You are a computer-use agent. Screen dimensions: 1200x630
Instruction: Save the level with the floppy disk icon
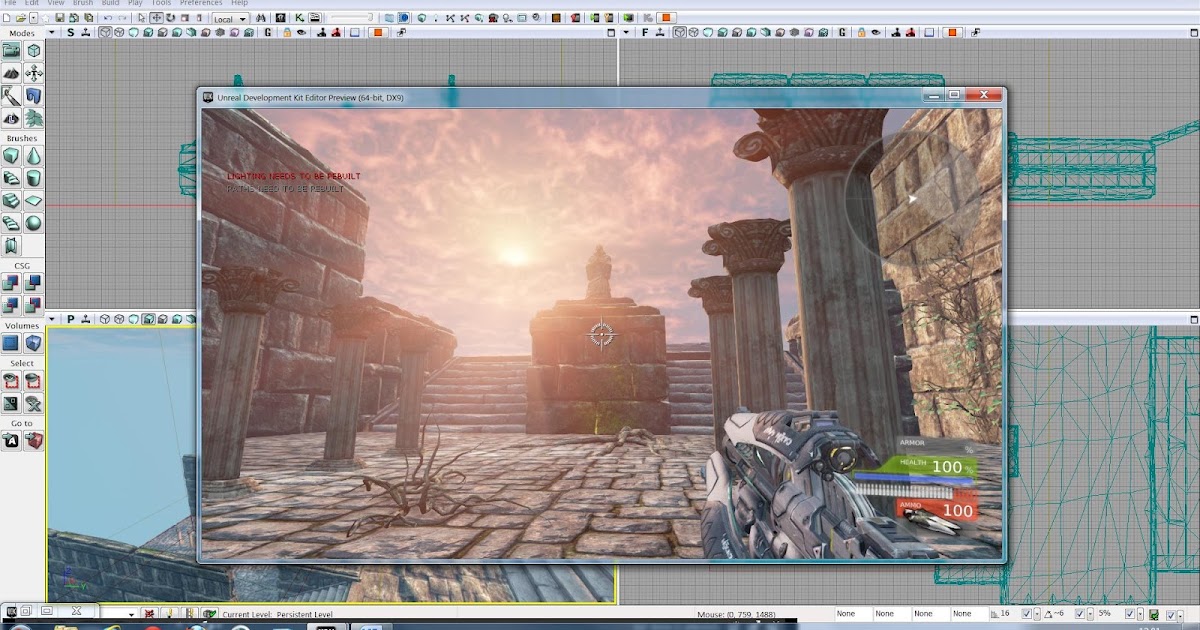(x=60, y=18)
